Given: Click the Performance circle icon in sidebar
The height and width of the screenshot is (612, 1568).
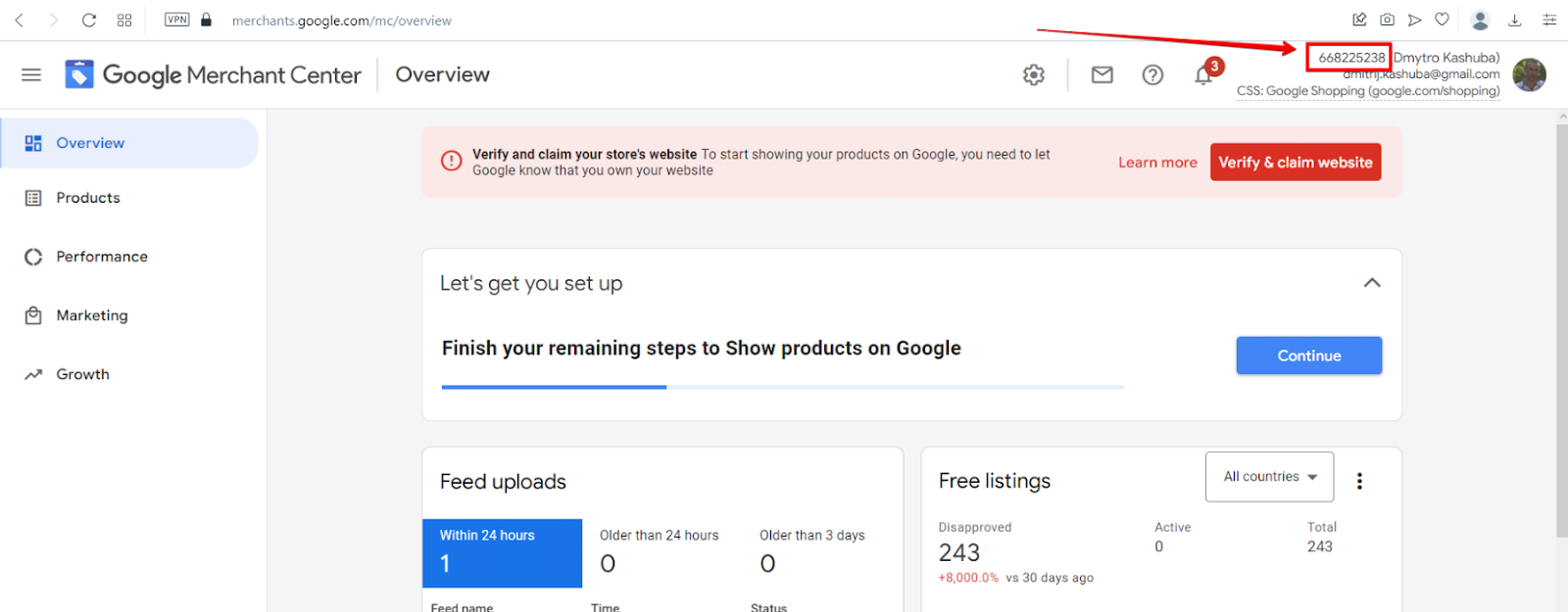Looking at the screenshot, I should 33,257.
